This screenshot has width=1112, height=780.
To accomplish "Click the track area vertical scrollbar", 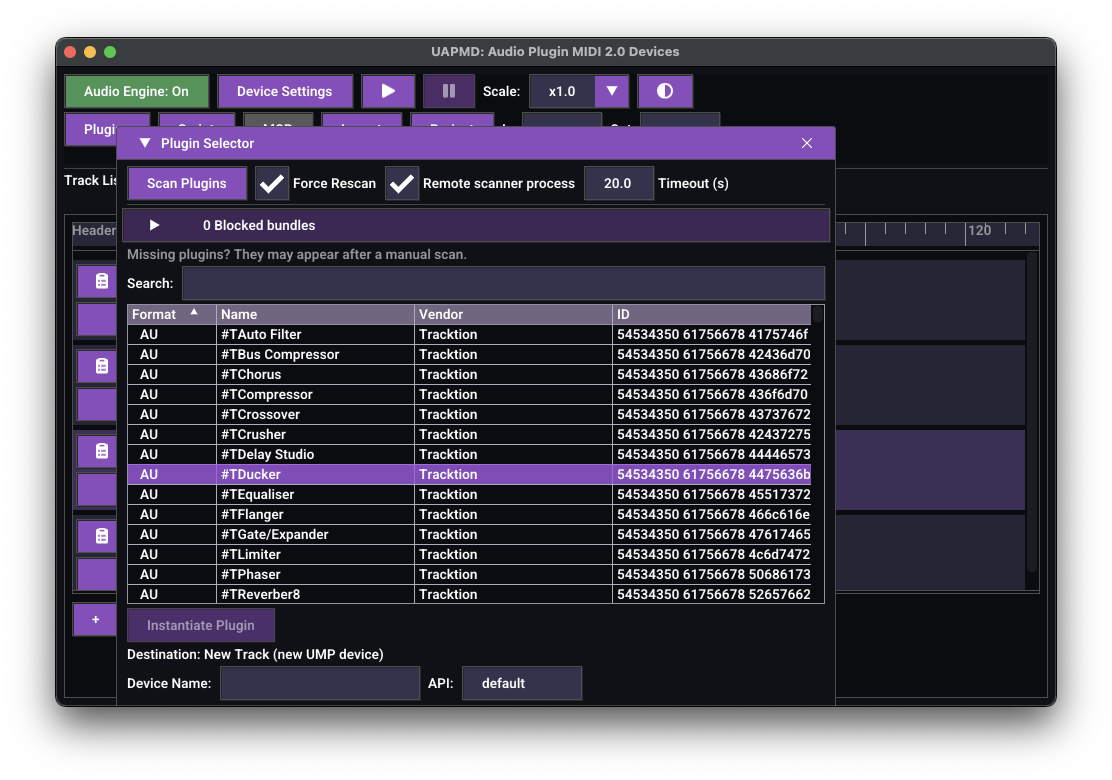I will 1032,413.
